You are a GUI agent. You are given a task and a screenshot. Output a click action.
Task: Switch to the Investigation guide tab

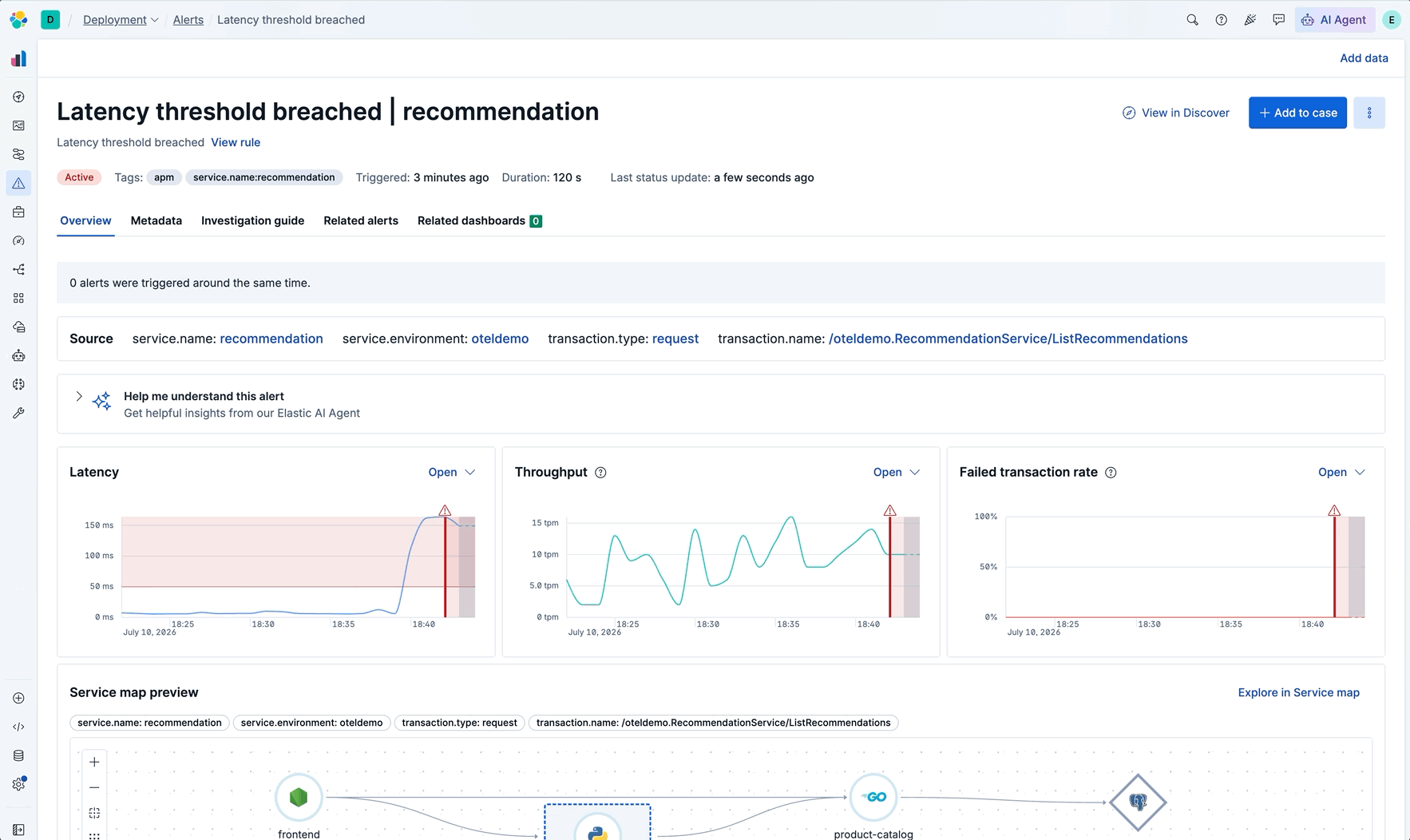252,221
